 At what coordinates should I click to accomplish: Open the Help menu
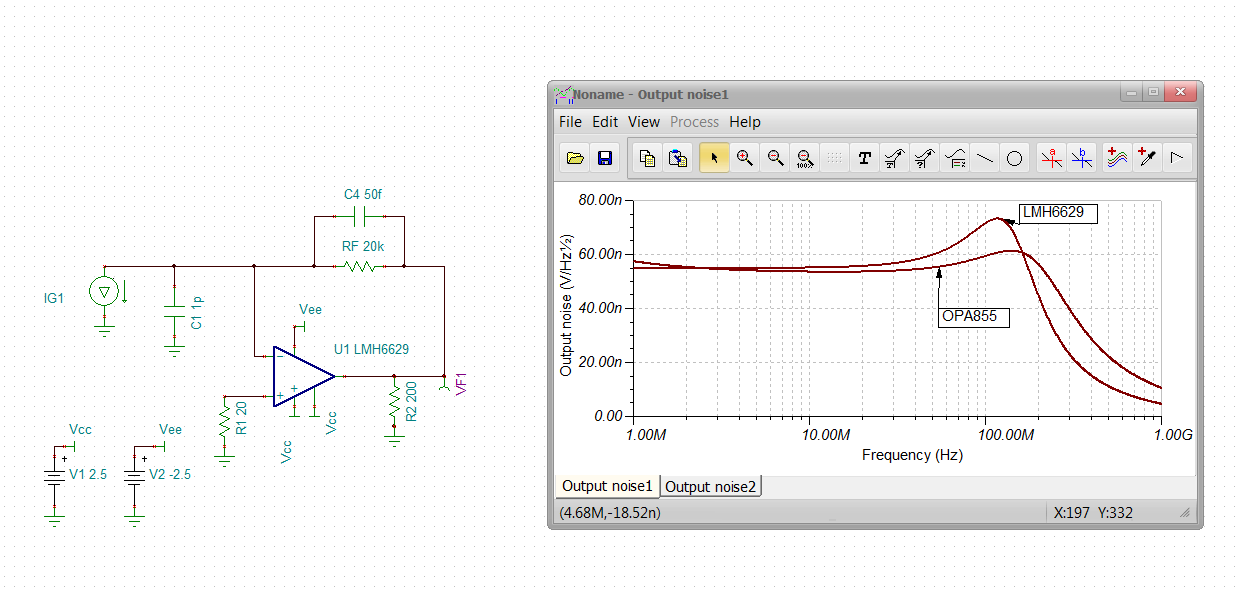tap(745, 122)
